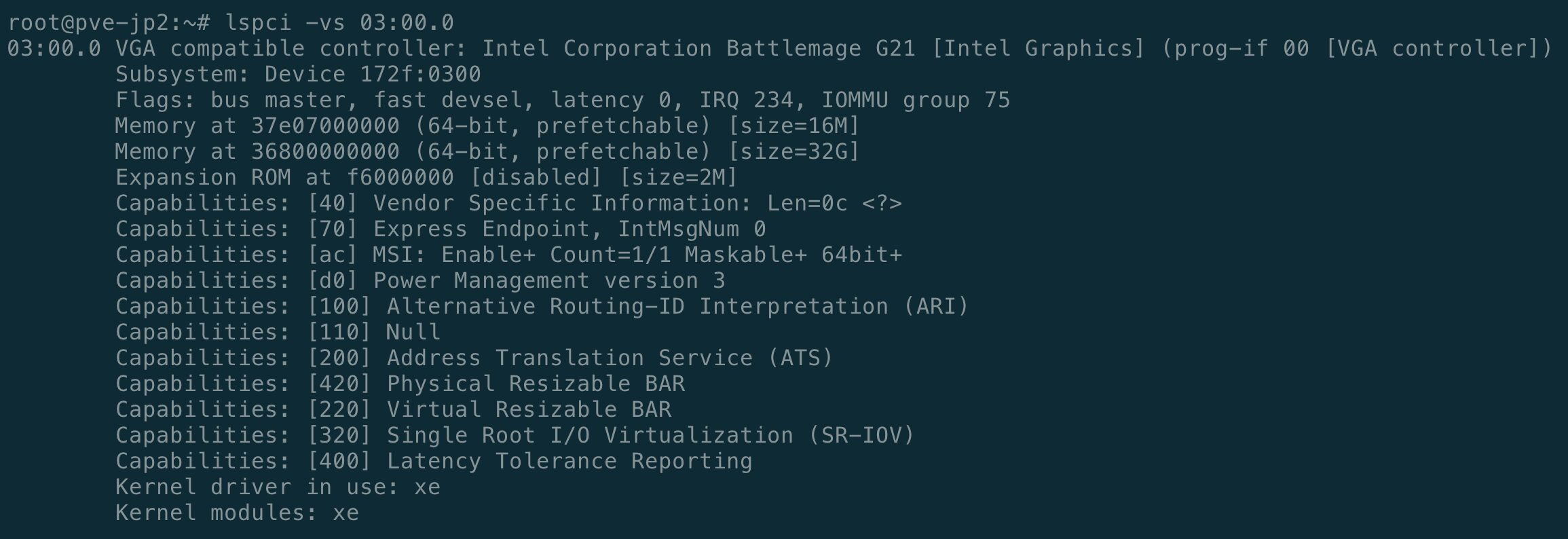This screenshot has height=539, width=1568.
Task: Click the Virtual Resizable BAR line
Action: 529,410
